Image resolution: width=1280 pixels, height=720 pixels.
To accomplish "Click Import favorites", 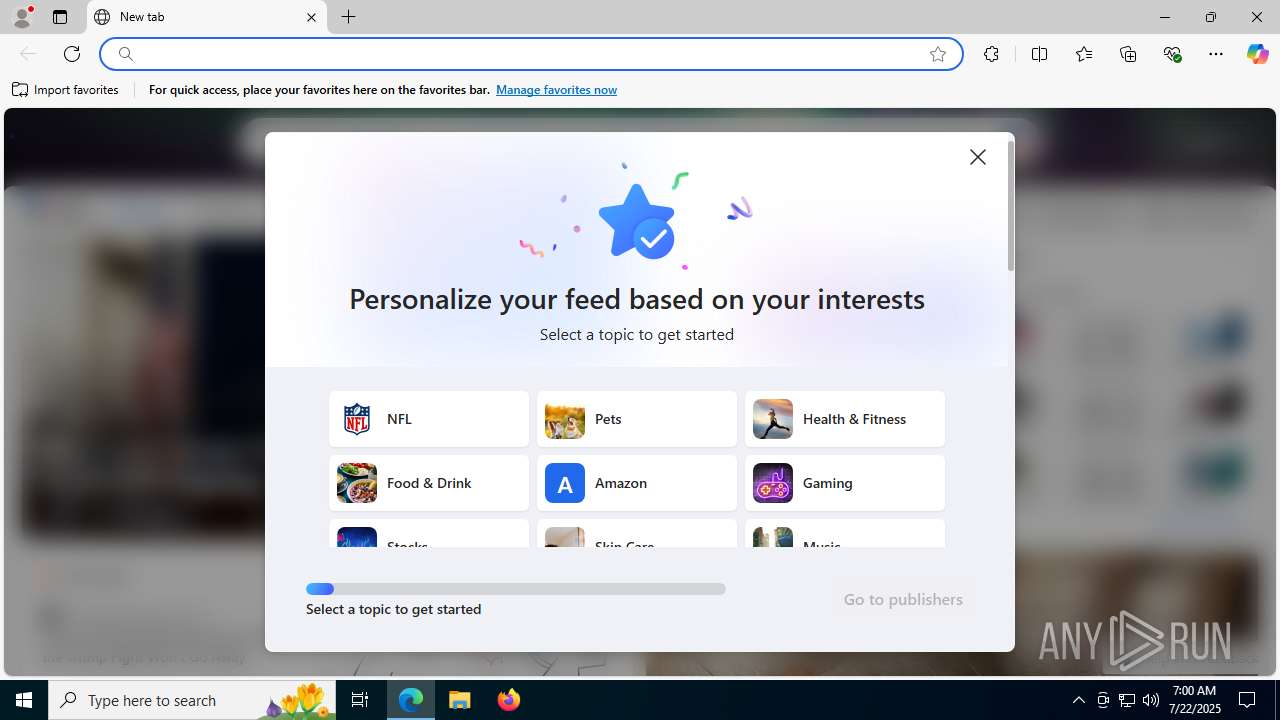I will tap(66, 90).
